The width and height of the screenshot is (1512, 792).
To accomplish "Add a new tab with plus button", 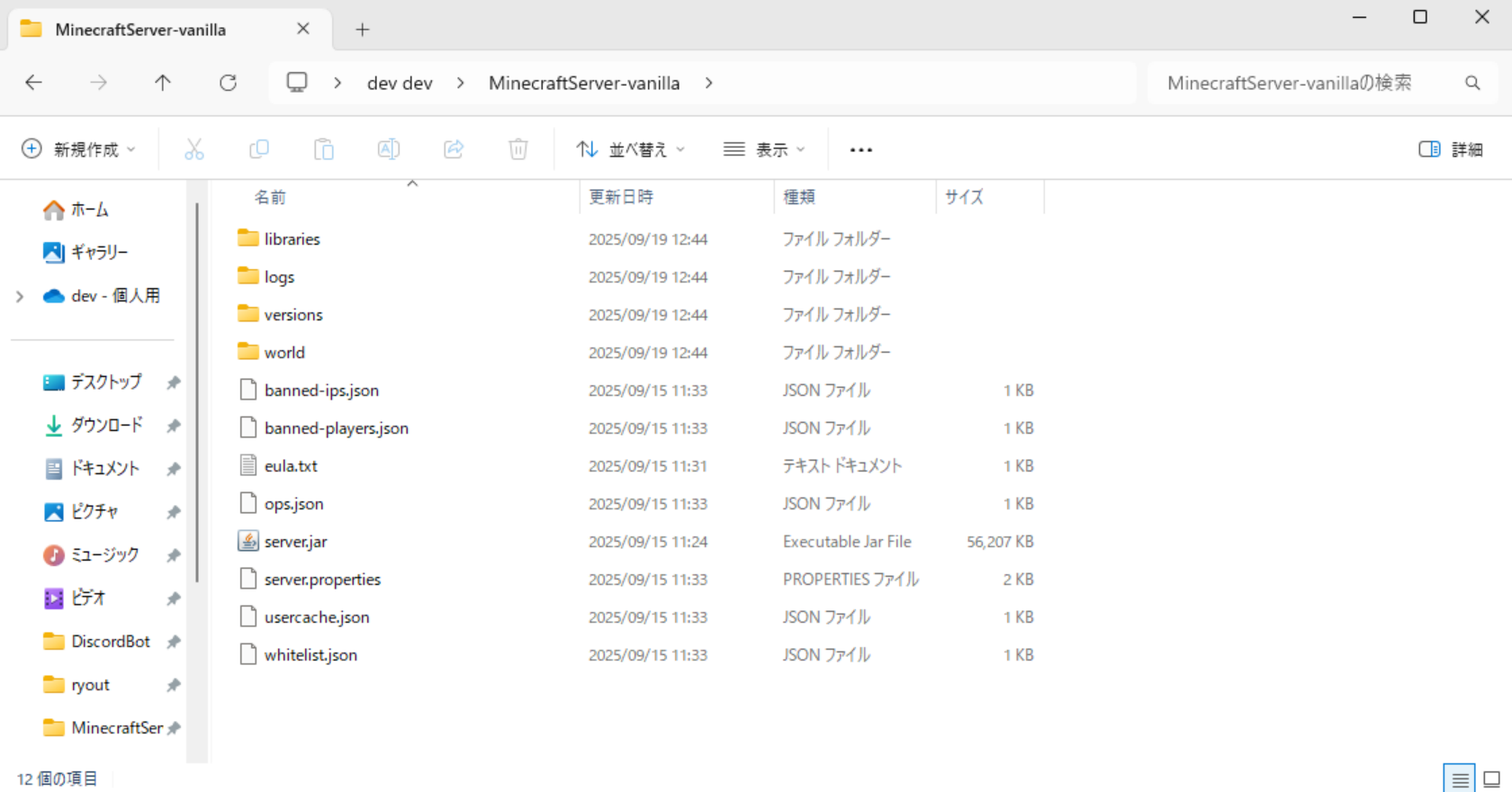I will tap(363, 30).
